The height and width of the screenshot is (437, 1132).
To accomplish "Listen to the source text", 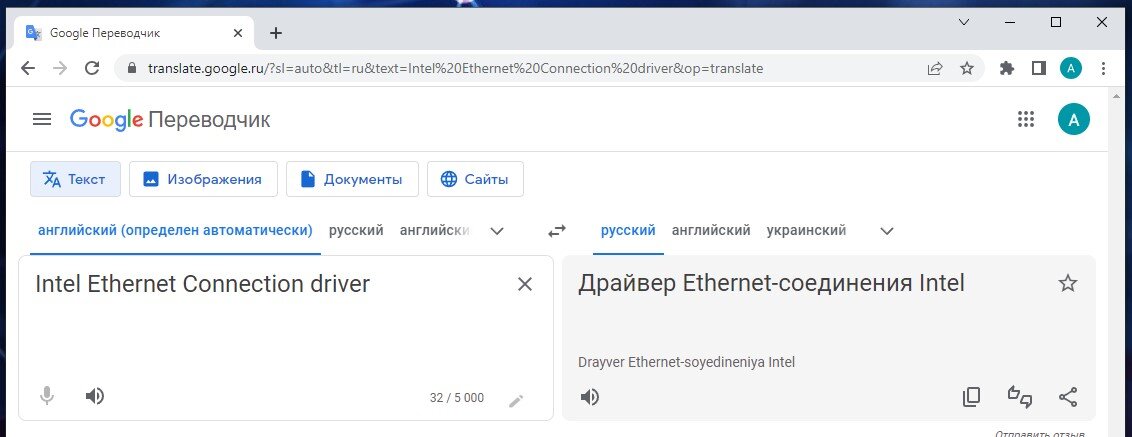I will pos(95,396).
